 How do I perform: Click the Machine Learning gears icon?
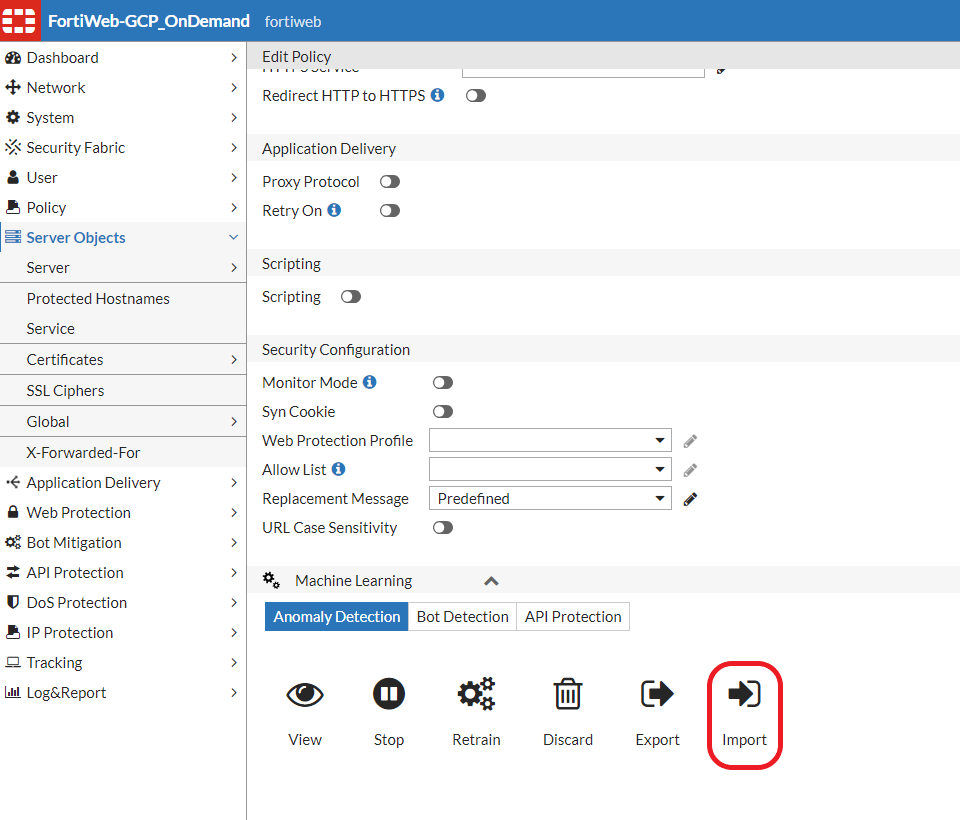pyautogui.click(x=271, y=580)
